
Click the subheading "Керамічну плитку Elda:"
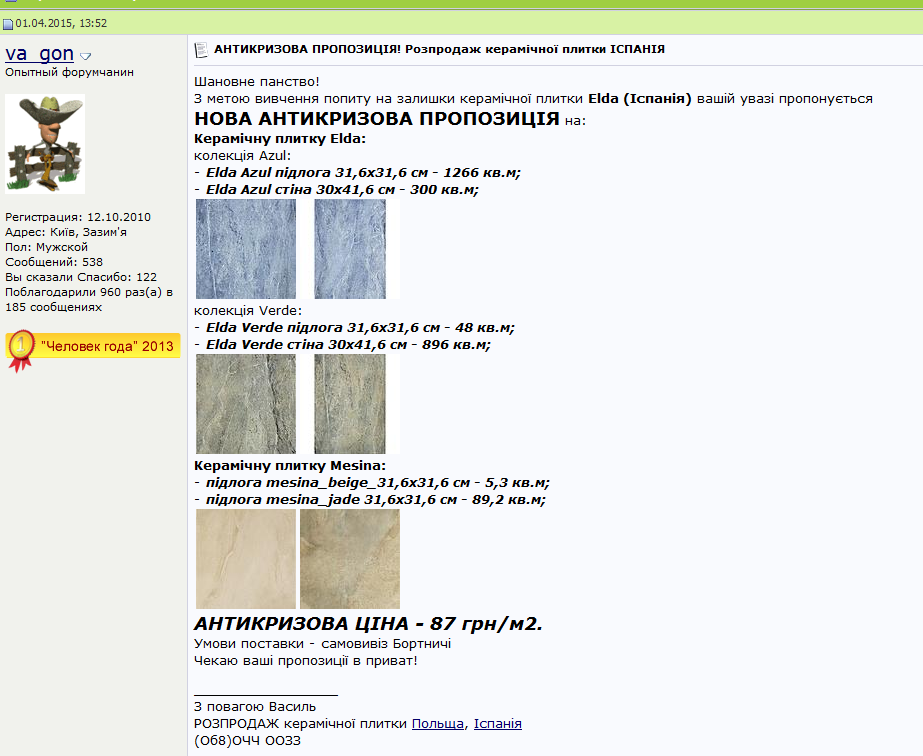(280, 140)
